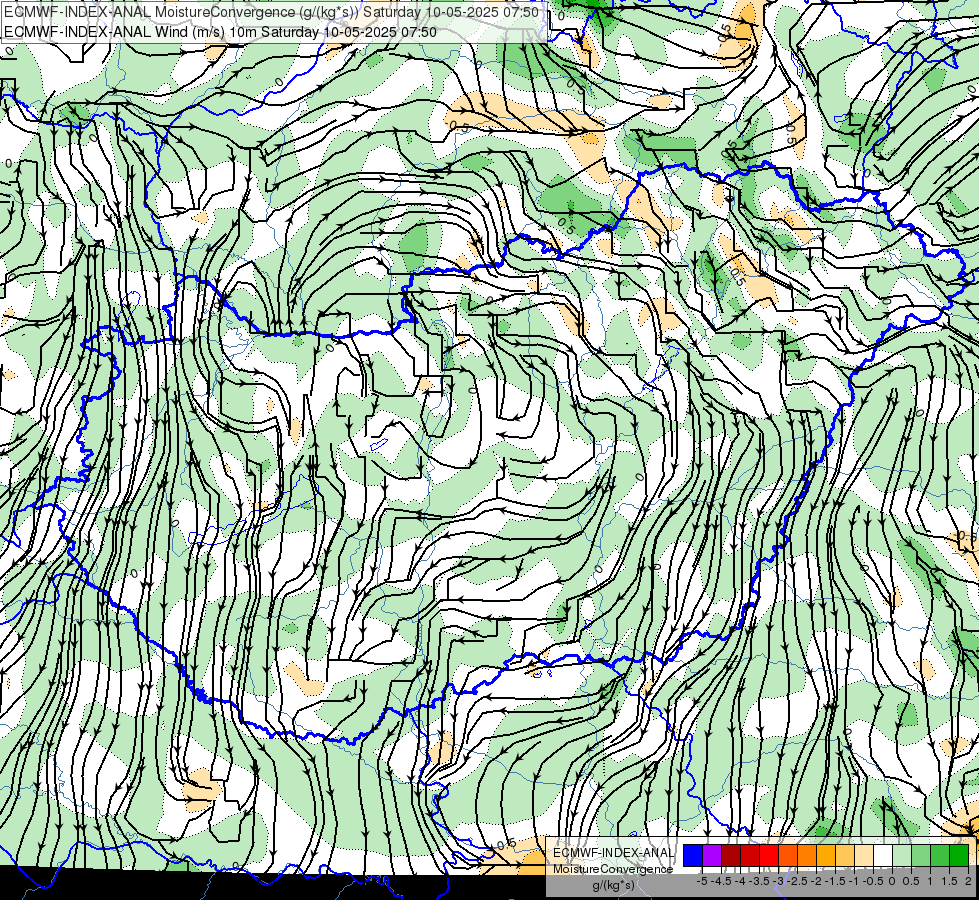The height and width of the screenshot is (900, 979).
Task: Click the '0' legend tick label
Action: (892, 881)
